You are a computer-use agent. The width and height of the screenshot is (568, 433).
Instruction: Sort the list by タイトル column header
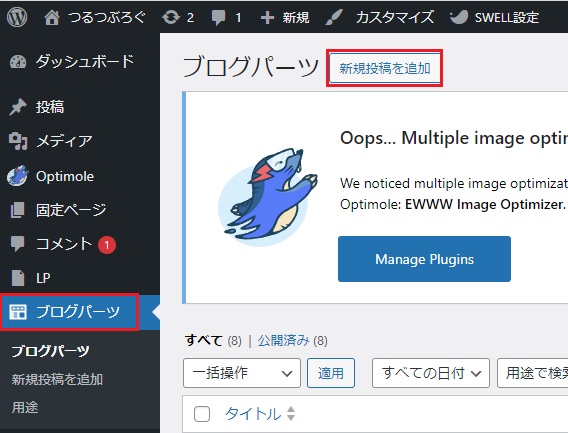[253, 414]
